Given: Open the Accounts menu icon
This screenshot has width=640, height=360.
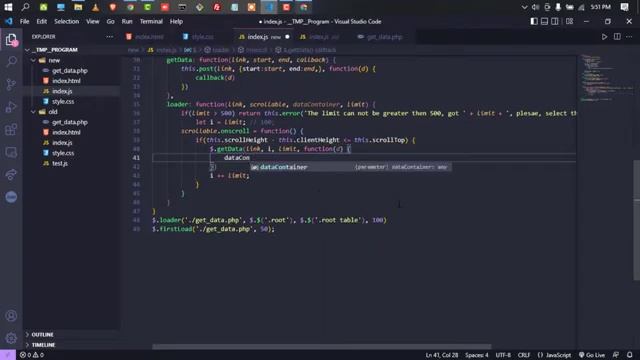Looking at the screenshot, I should tap(11, 316).
